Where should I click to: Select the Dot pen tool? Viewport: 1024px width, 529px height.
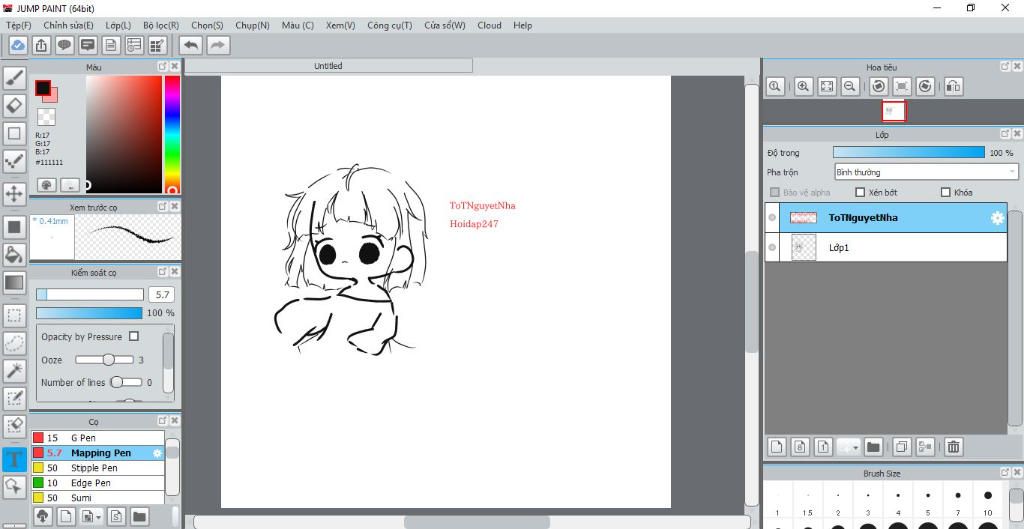click(14, 161)
